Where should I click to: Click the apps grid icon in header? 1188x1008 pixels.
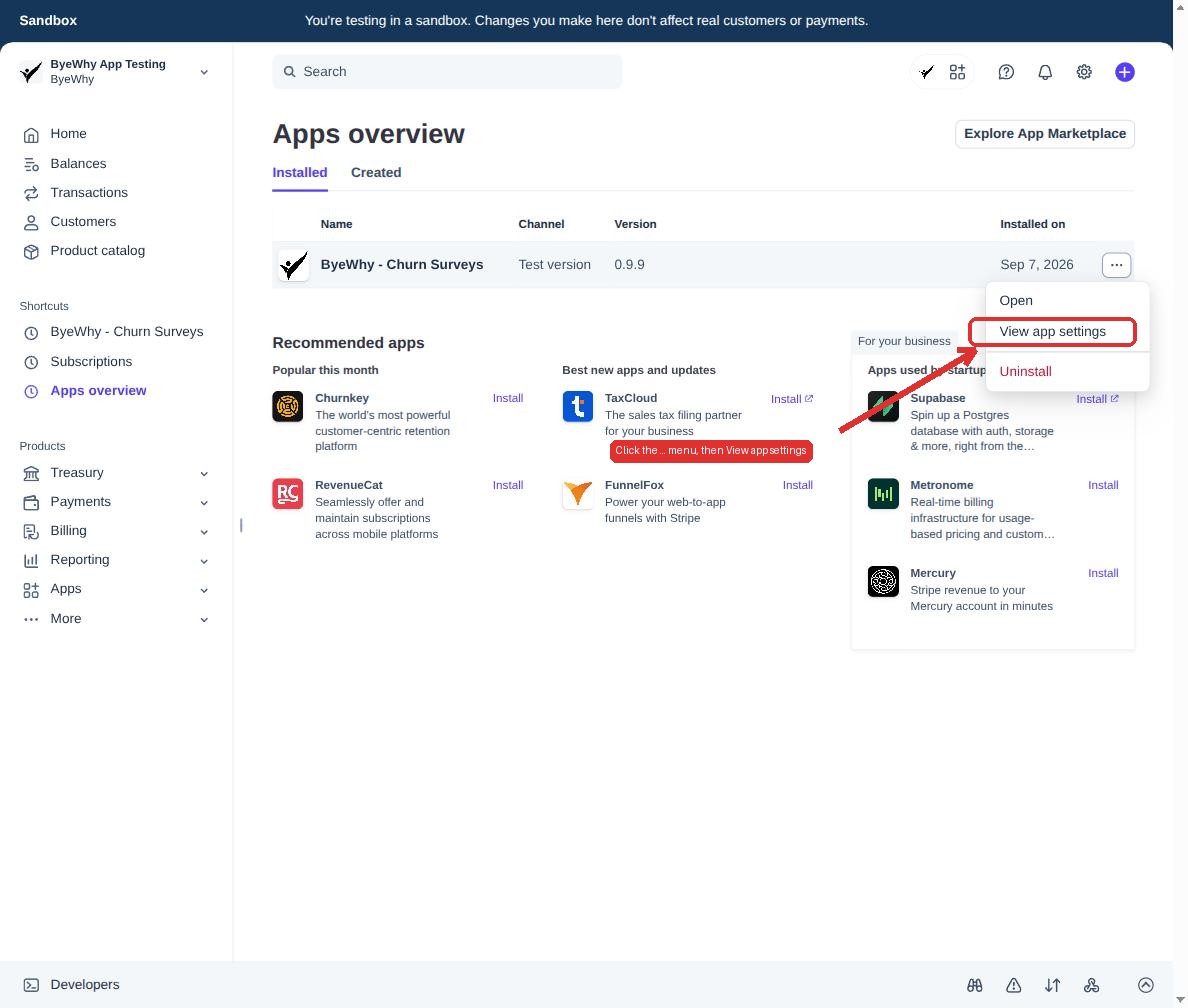coord(958,72)
